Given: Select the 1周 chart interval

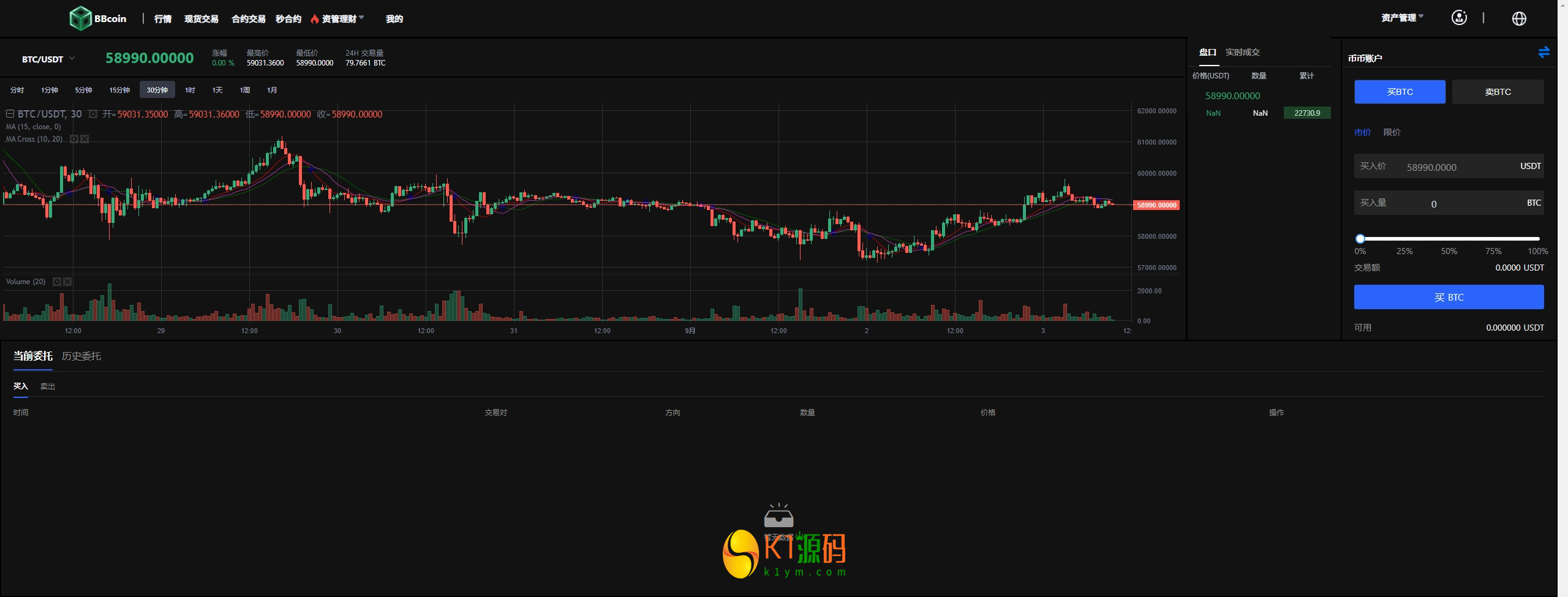Looking at the screenshot, I should 245,90.
